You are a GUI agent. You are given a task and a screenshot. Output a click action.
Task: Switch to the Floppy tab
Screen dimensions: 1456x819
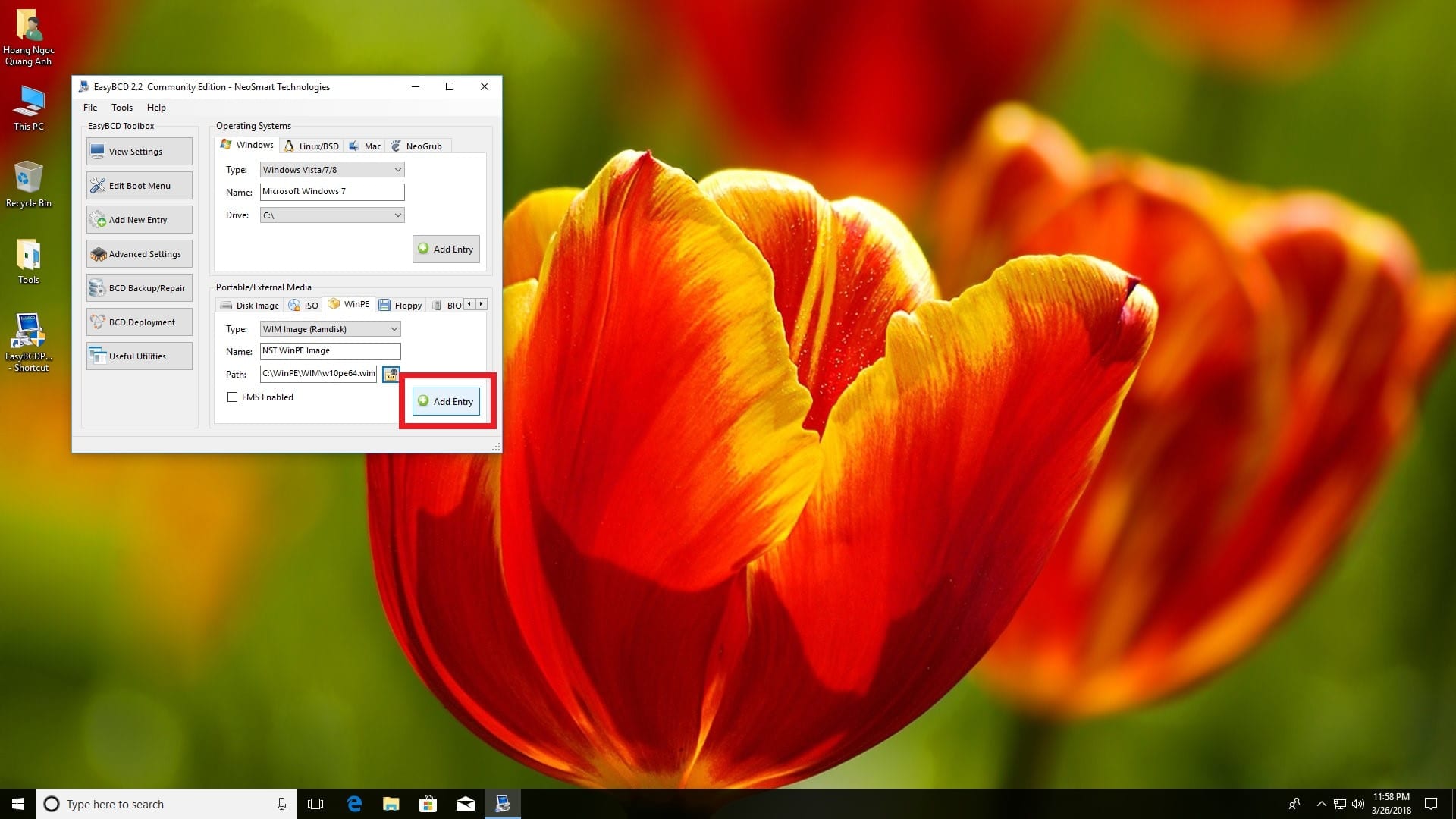(400, 306)
